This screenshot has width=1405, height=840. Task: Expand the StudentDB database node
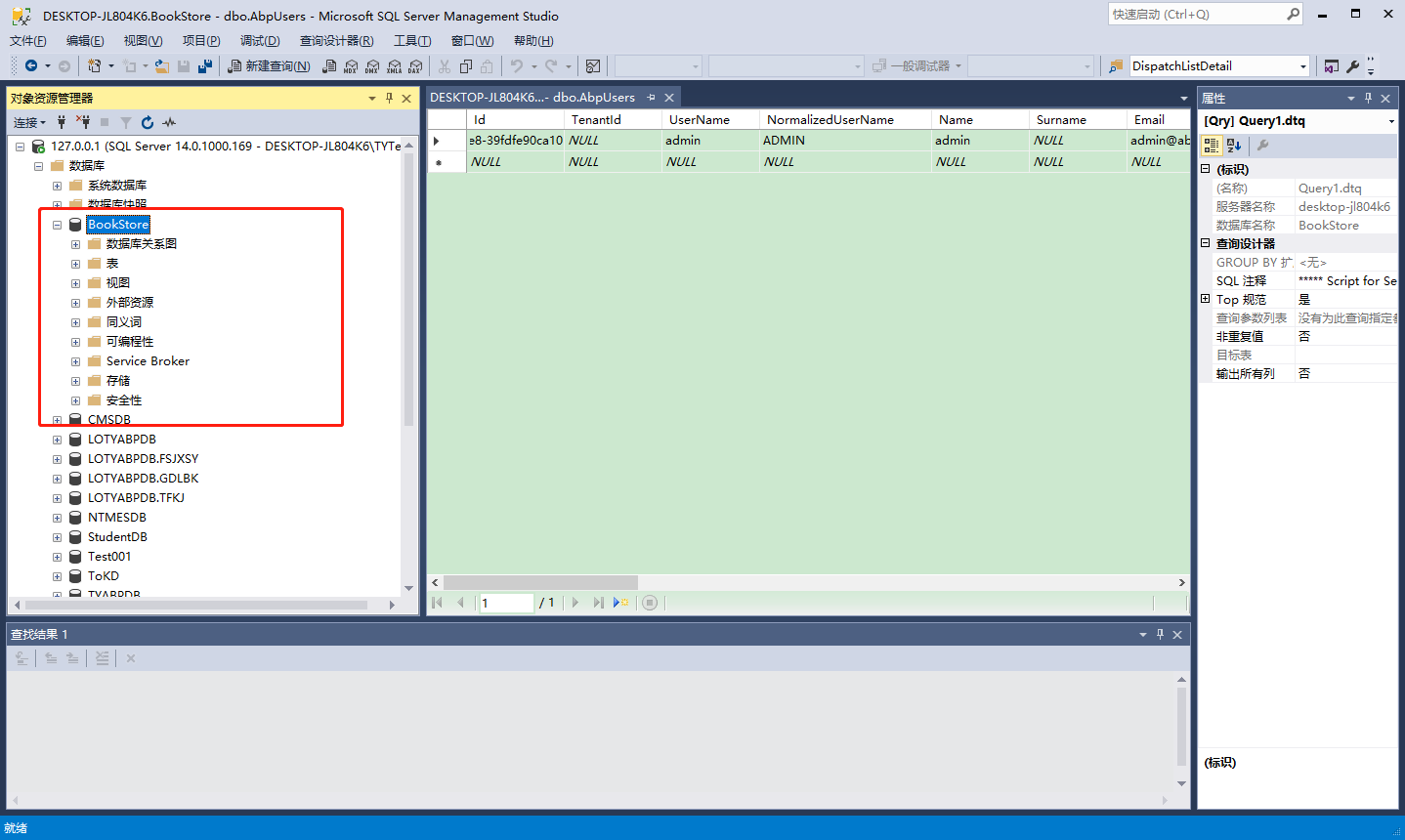(57, 537)
